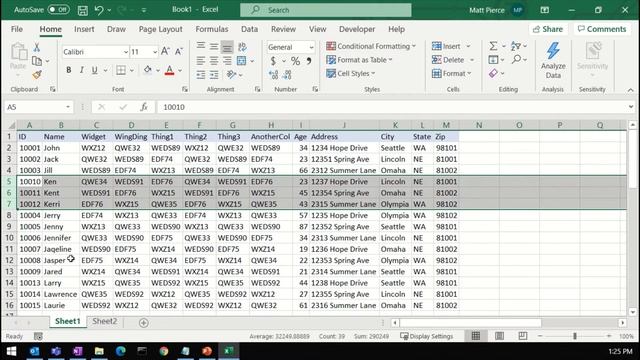Open the Calibri font name dropdown

click(x=126, y=52)
